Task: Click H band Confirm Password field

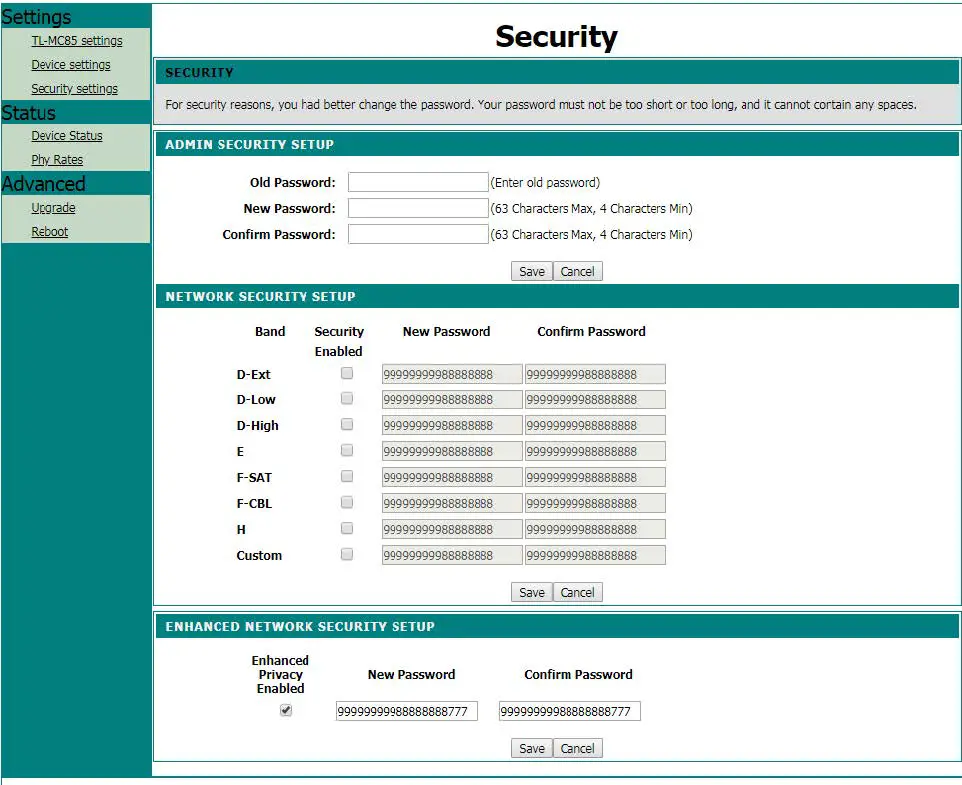Action: (595, 529)
